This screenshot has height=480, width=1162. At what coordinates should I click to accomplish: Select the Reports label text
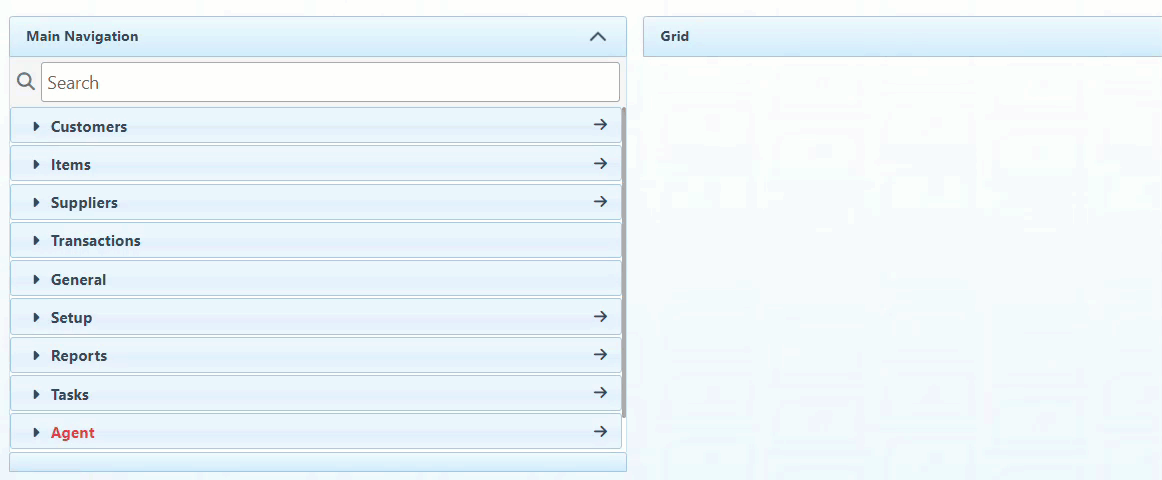click(x=79, y=356)
